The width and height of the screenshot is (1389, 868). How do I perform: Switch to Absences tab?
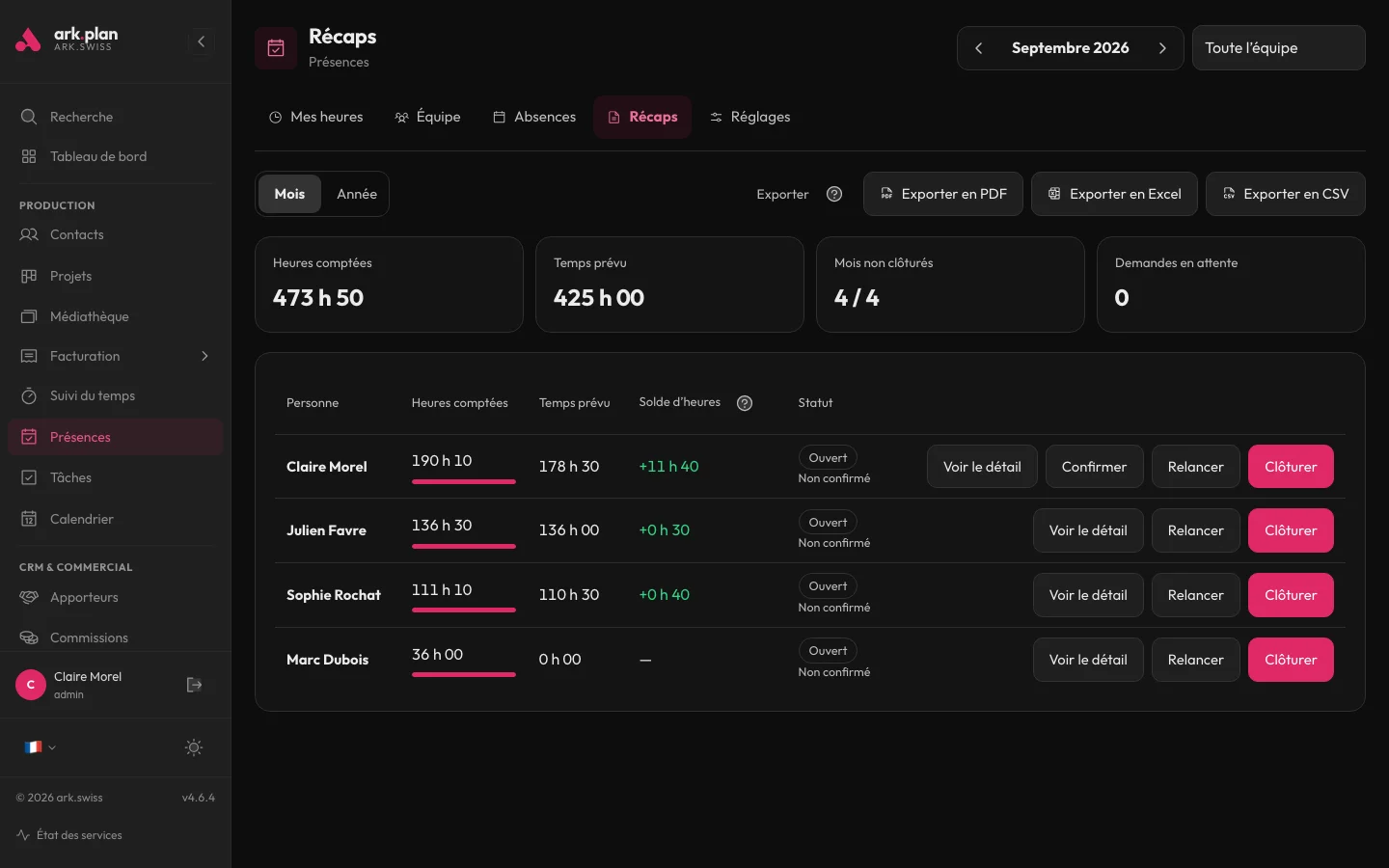(534, 117)
